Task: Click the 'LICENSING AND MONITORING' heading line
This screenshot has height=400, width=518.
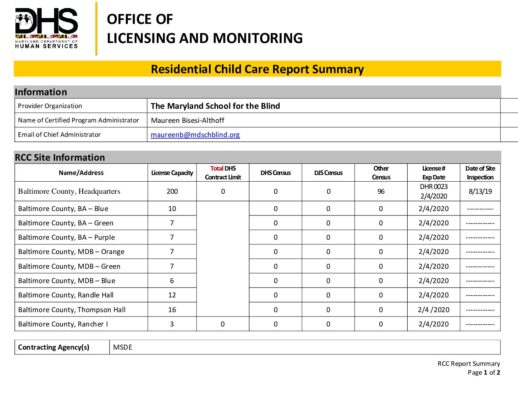Action: 205,38
